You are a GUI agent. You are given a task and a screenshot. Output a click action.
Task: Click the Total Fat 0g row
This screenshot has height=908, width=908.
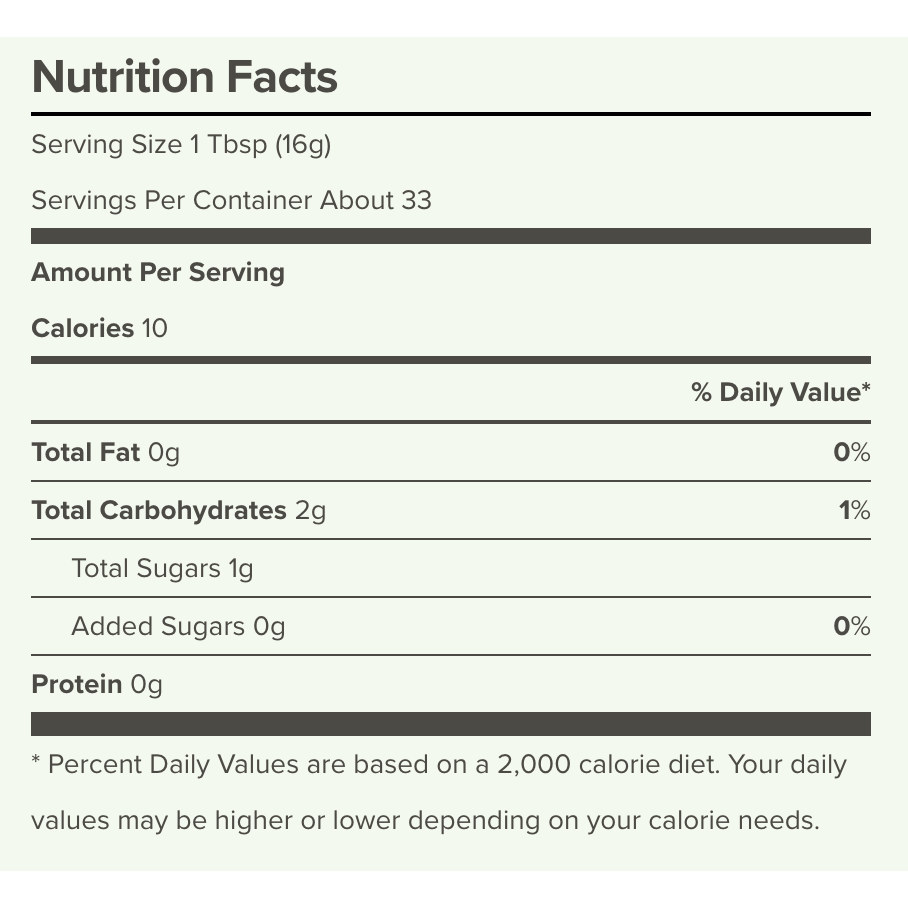point(106,452)
